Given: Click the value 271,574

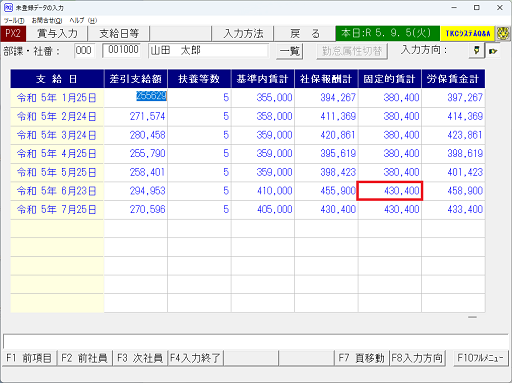Looking at the screenshot, I should (147, 116).
